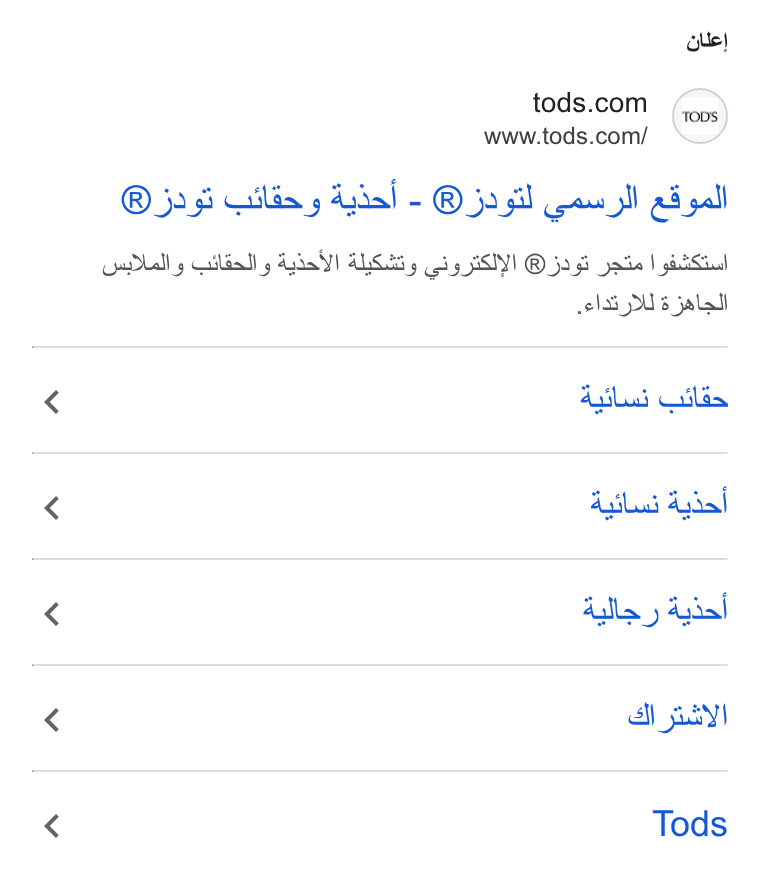This screenshot has width=760, height=876.
Task: Open the حقائب نسائية sitelink
Action: click(x=654, y=399)
